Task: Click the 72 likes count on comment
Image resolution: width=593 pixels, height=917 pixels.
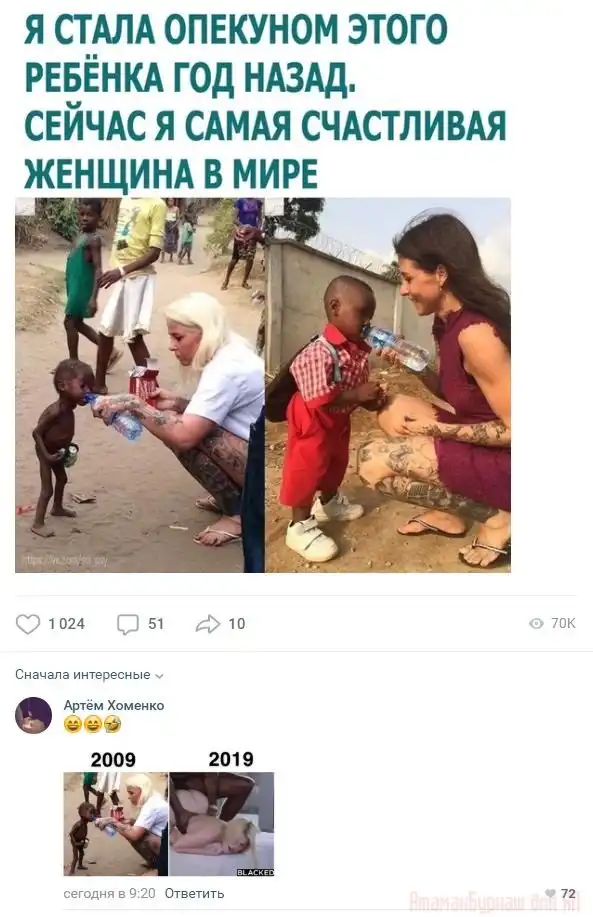Action: 568,893
